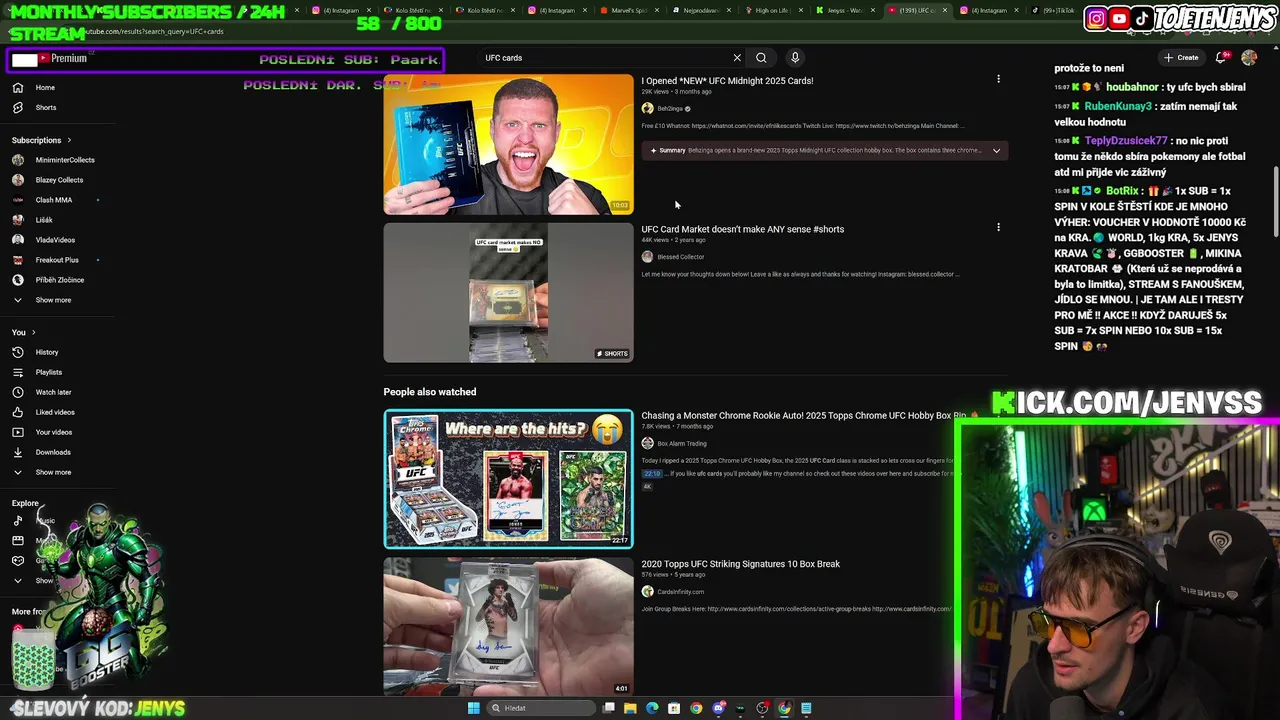Open the Cardsinfinity.com channel avatar
Viewport: 1280px width, 720px height.
click(647, 592)
